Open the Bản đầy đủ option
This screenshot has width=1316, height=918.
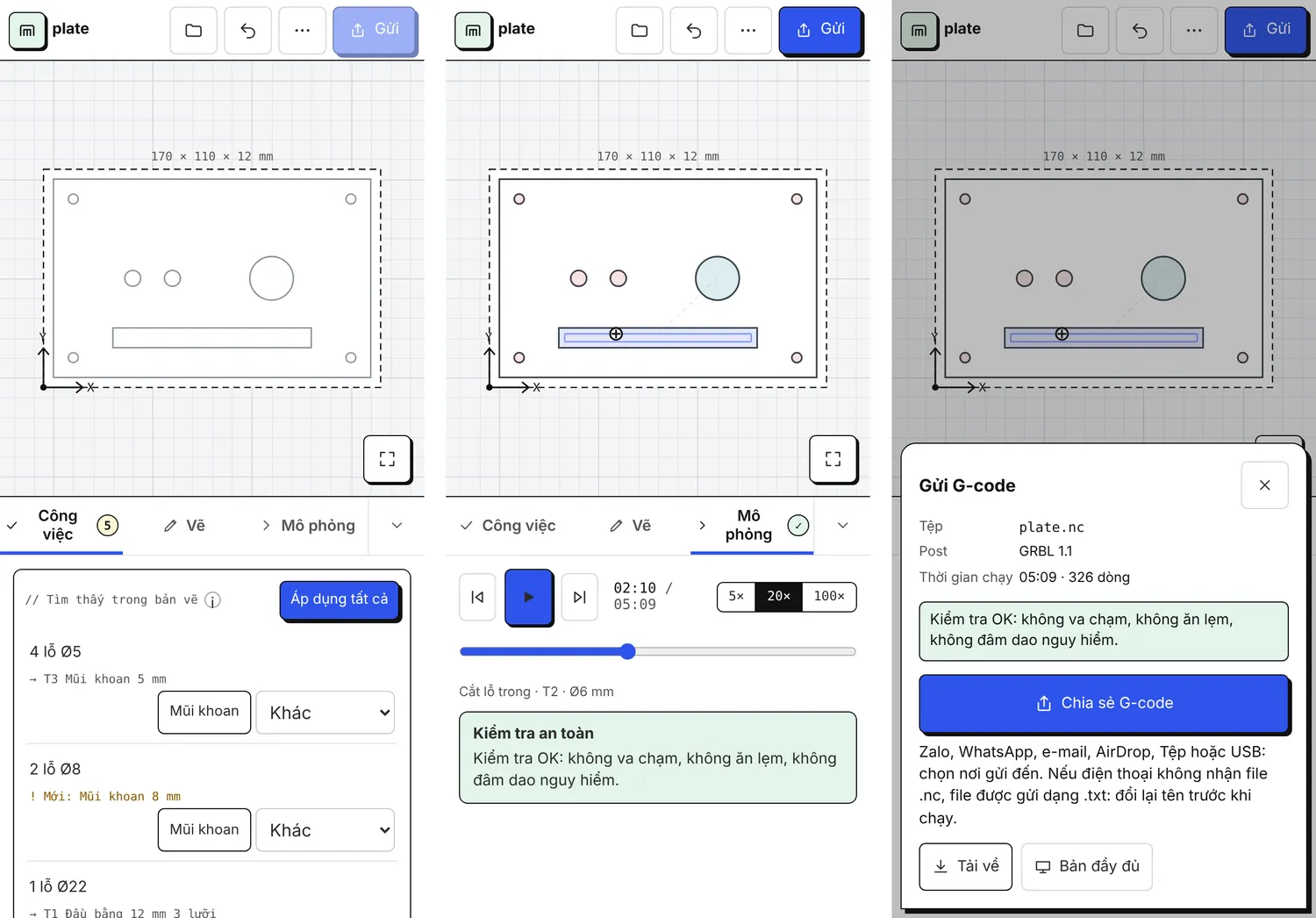[x=1087, y=866]
